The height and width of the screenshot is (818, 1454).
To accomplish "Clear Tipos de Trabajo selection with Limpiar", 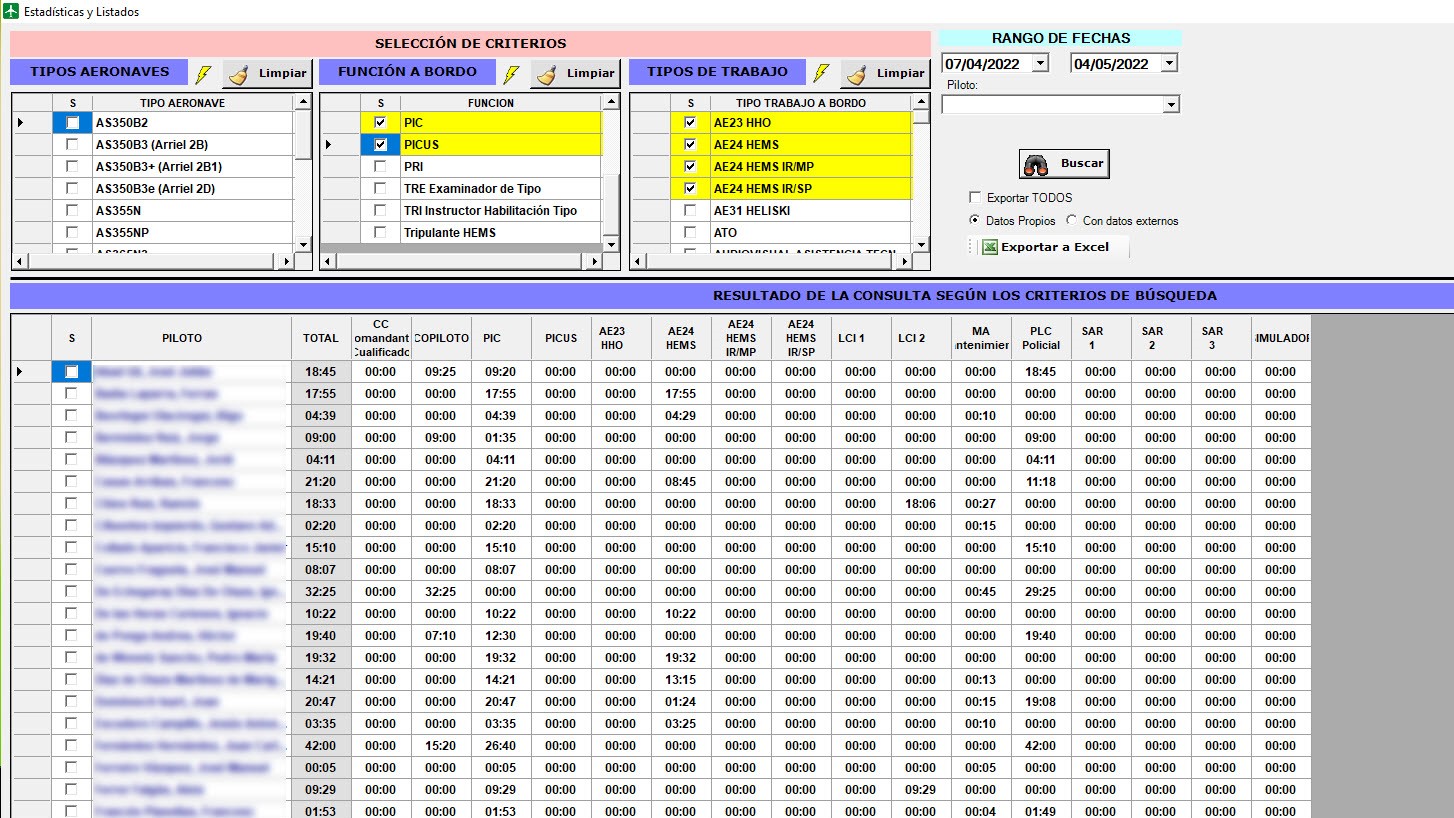I will click(x=885, y=74).
